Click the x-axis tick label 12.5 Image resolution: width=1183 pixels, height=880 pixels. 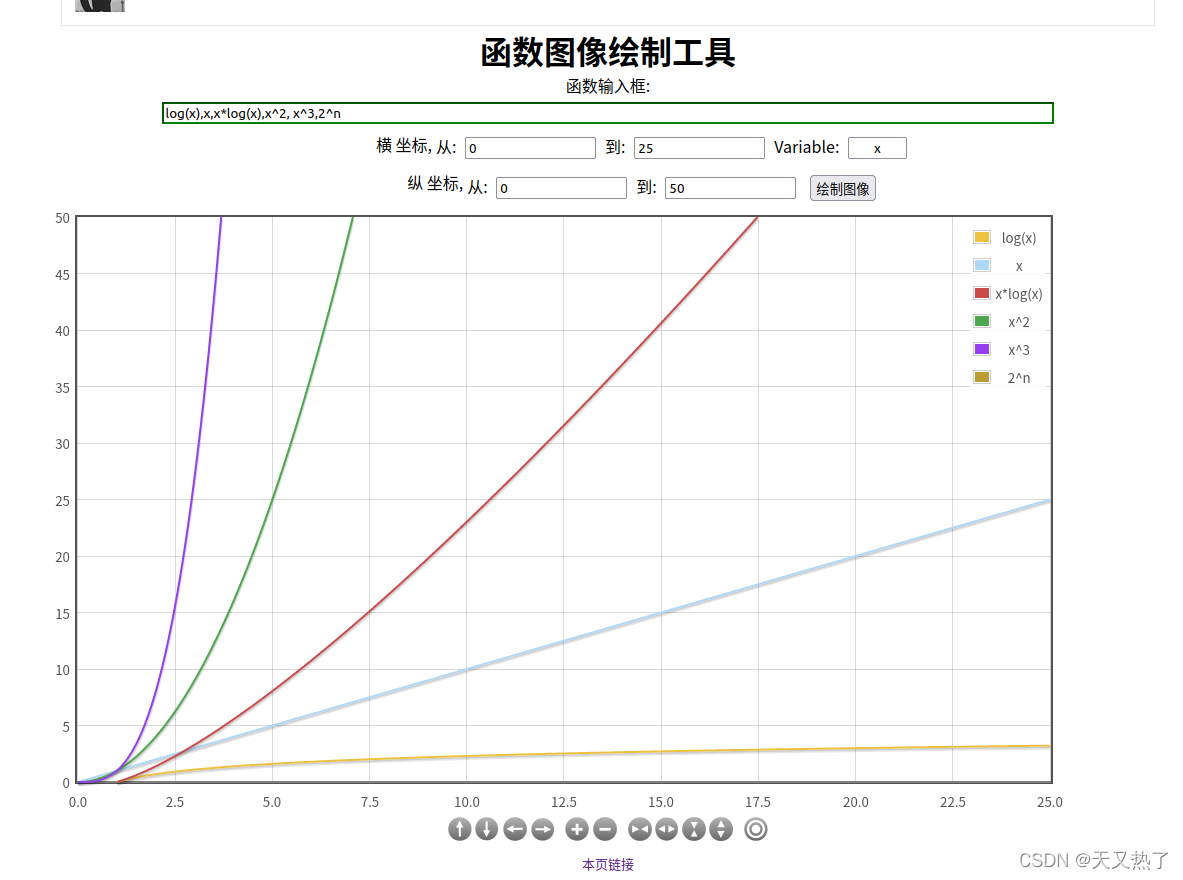(x=564, y=802)
